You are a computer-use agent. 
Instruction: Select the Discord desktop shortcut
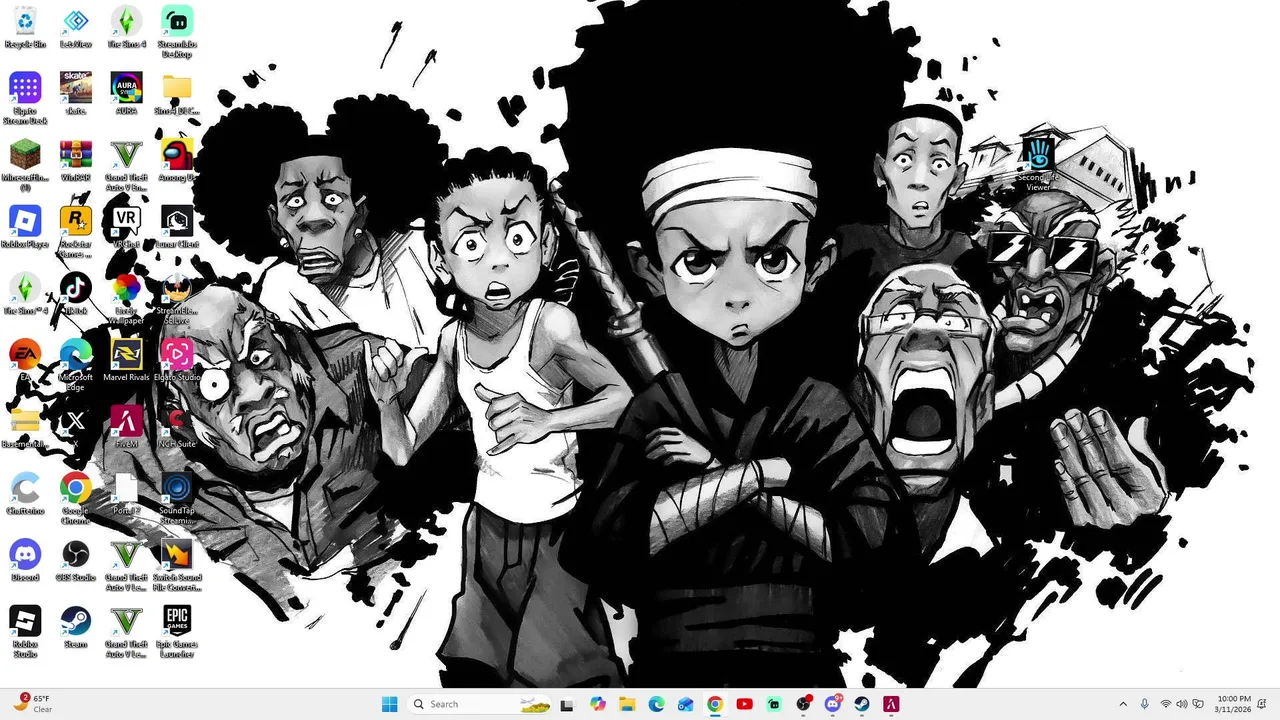point(25,560)
